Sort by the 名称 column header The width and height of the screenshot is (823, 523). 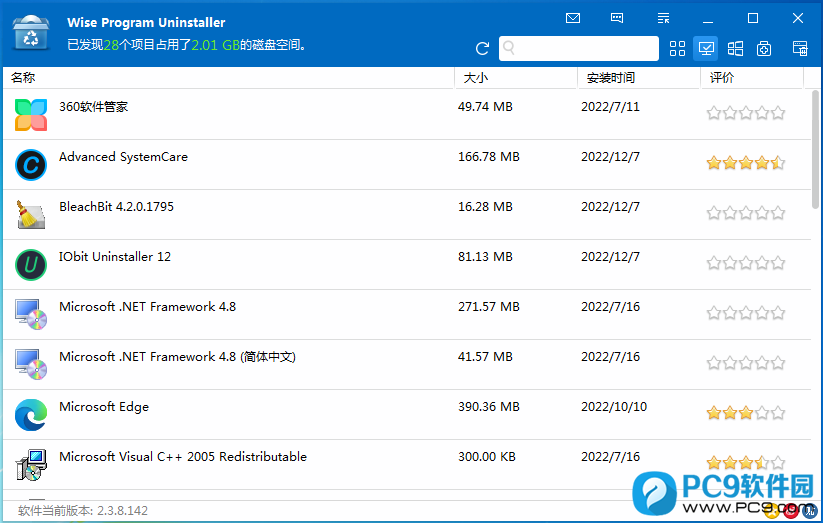point(23,78)
